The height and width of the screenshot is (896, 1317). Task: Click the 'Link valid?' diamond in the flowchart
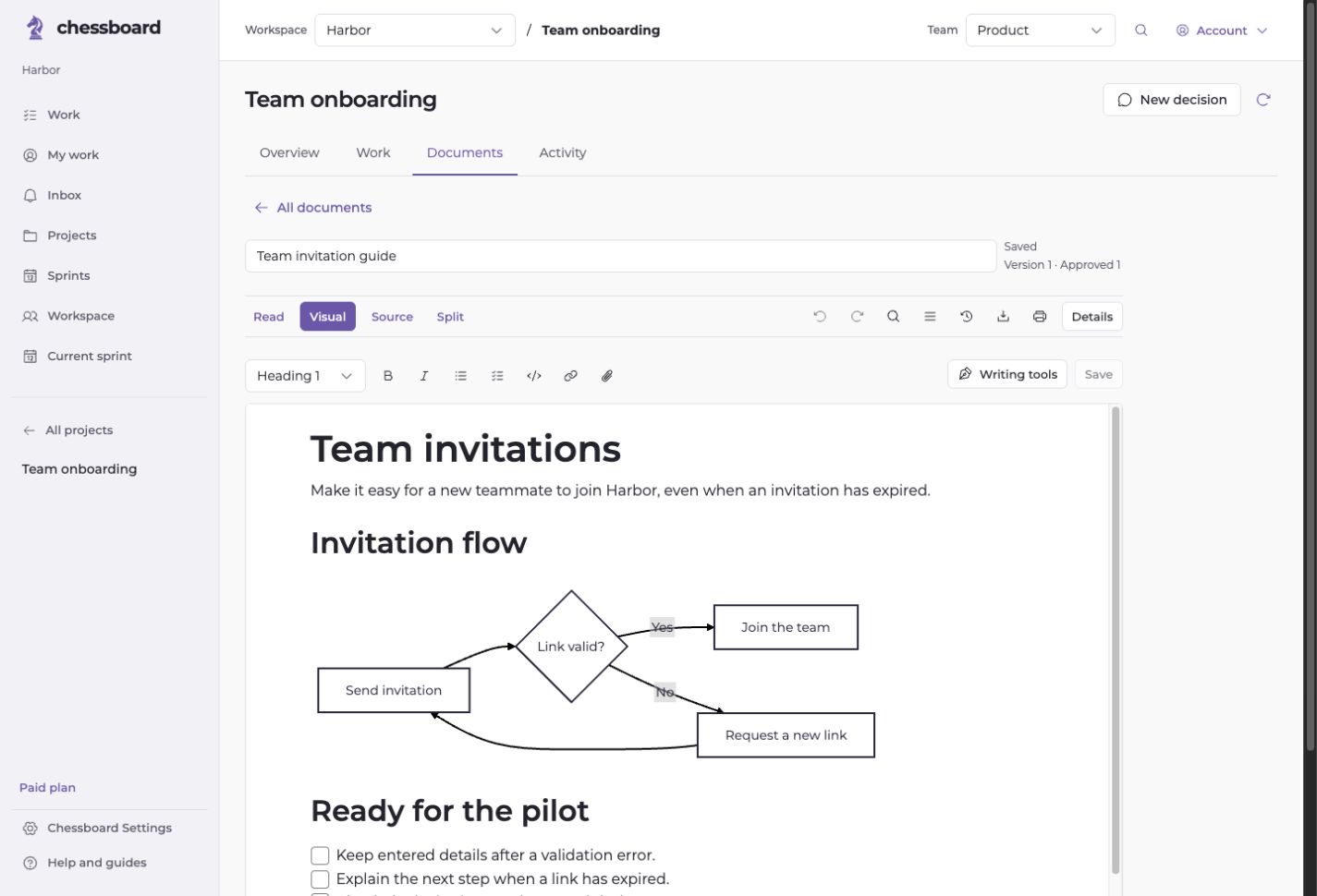tap(571, 647)
